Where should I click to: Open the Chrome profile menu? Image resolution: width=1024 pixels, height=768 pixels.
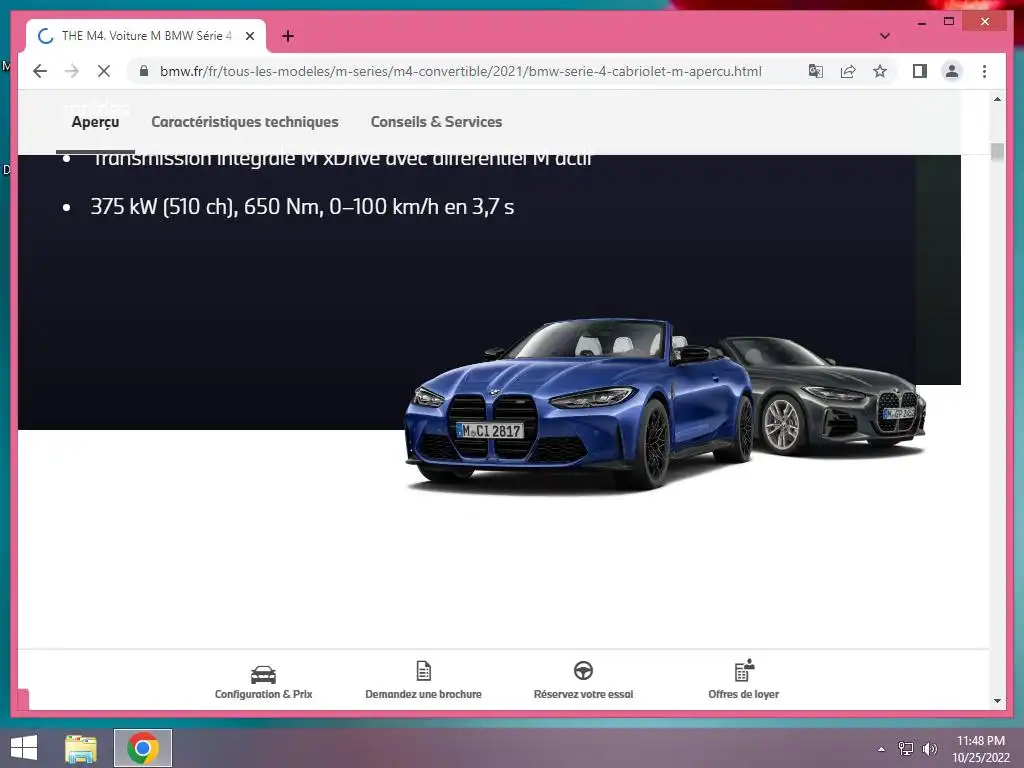click(952, 71)
